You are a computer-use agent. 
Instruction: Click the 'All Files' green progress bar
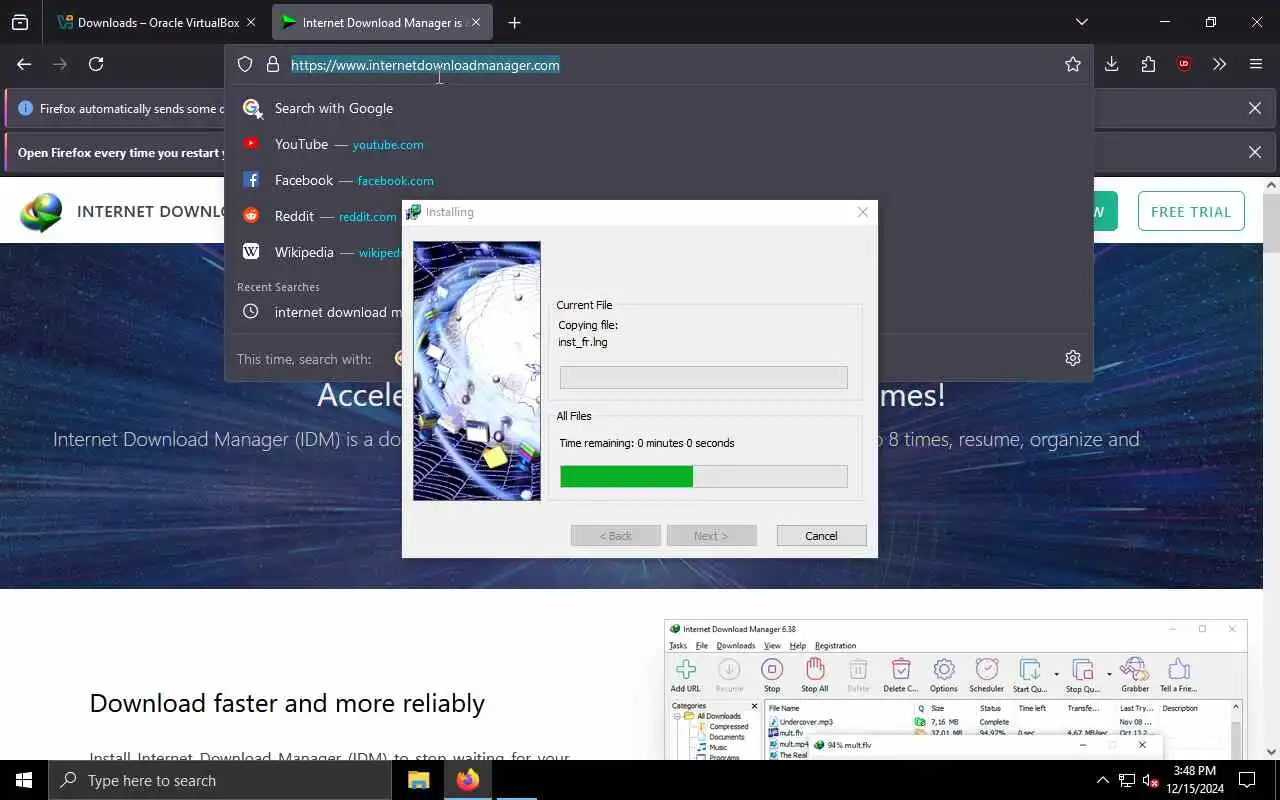pos(703,476)
